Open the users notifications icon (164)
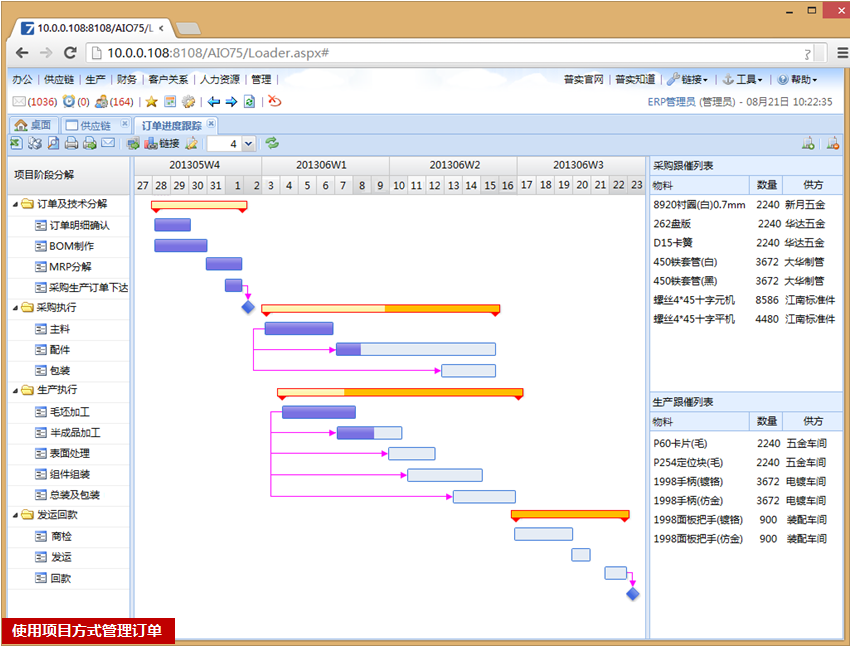 (101, 102)
